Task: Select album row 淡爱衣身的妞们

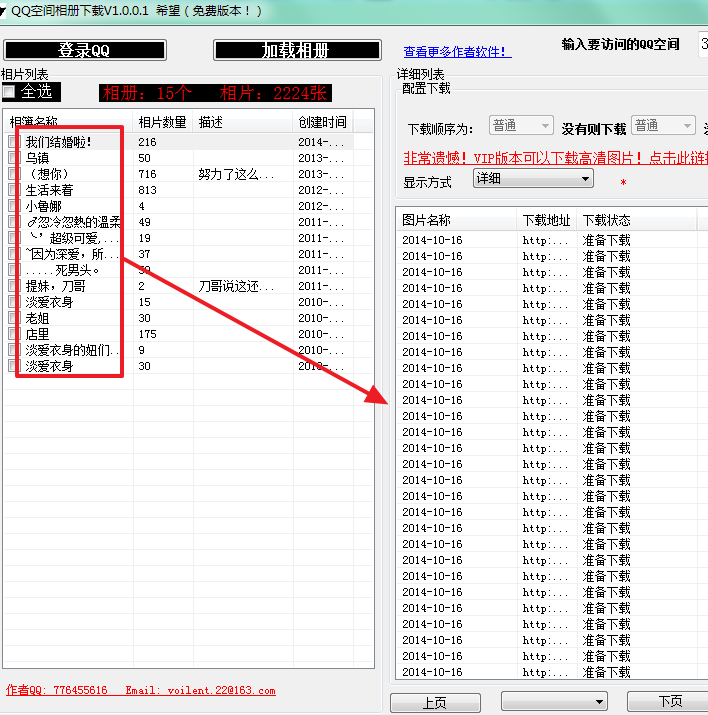Action: click(x=181, y=350)
